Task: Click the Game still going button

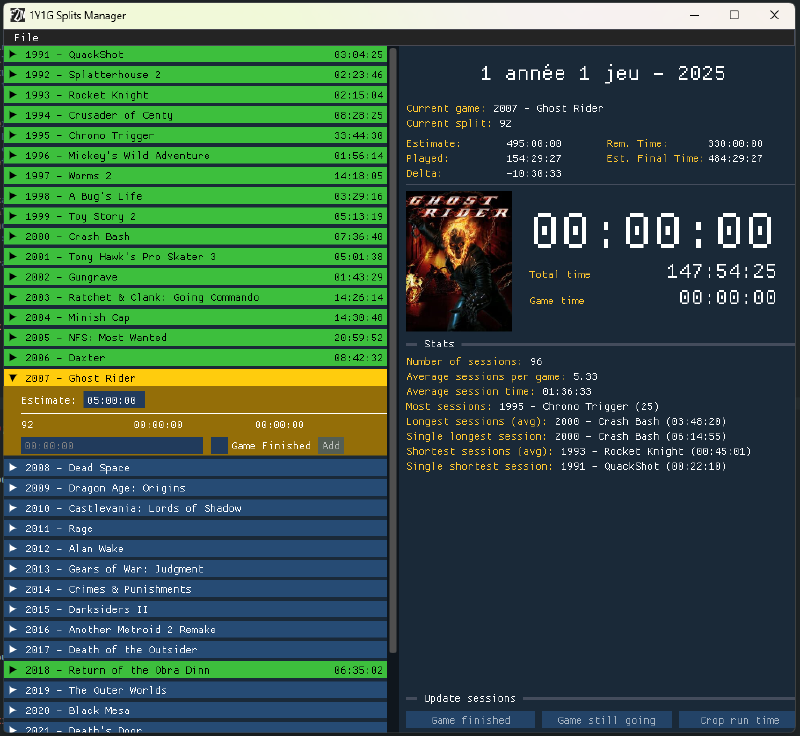Action: (607, 720)
